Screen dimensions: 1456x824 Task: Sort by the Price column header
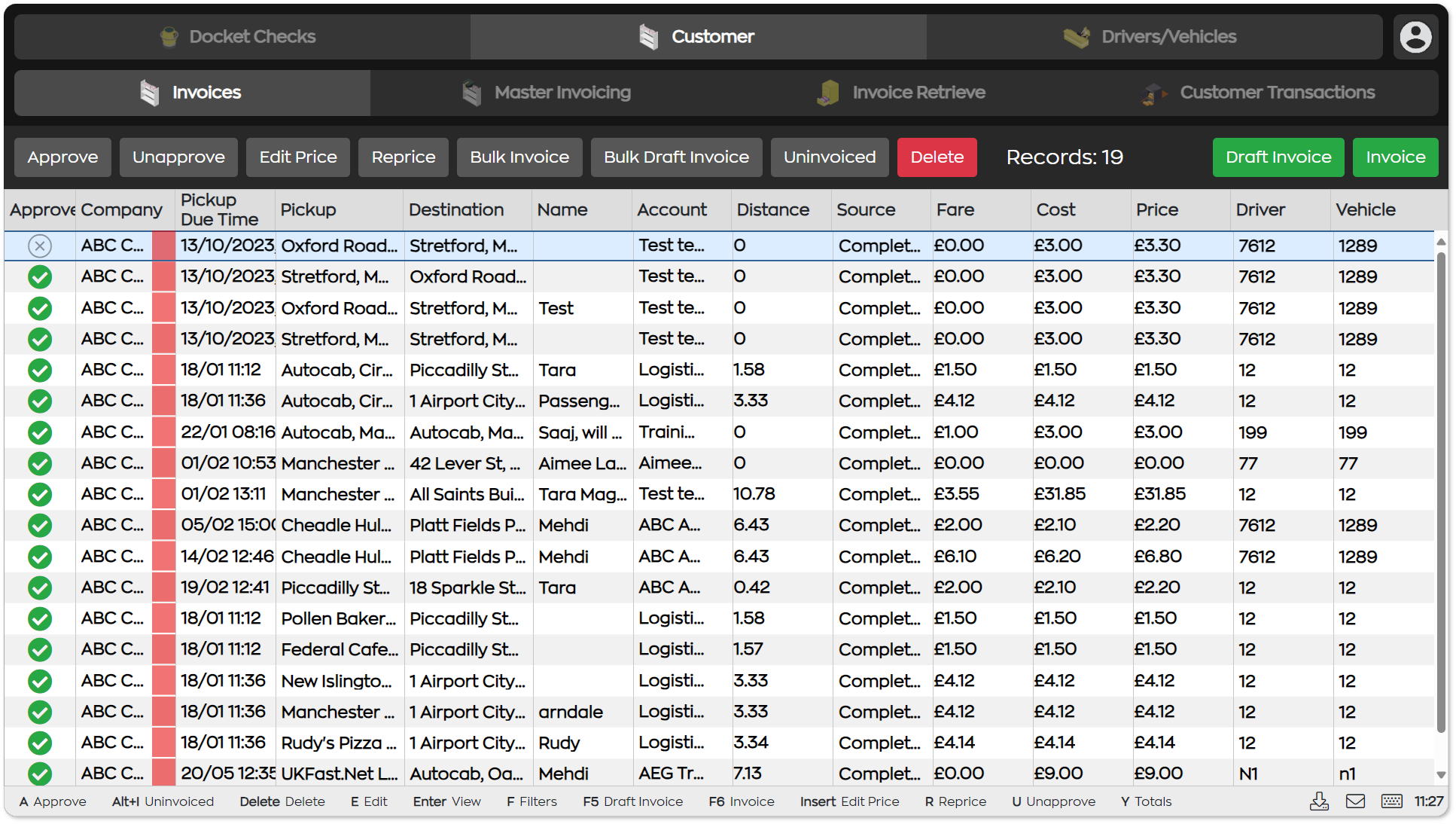(x=1180, y=209)
